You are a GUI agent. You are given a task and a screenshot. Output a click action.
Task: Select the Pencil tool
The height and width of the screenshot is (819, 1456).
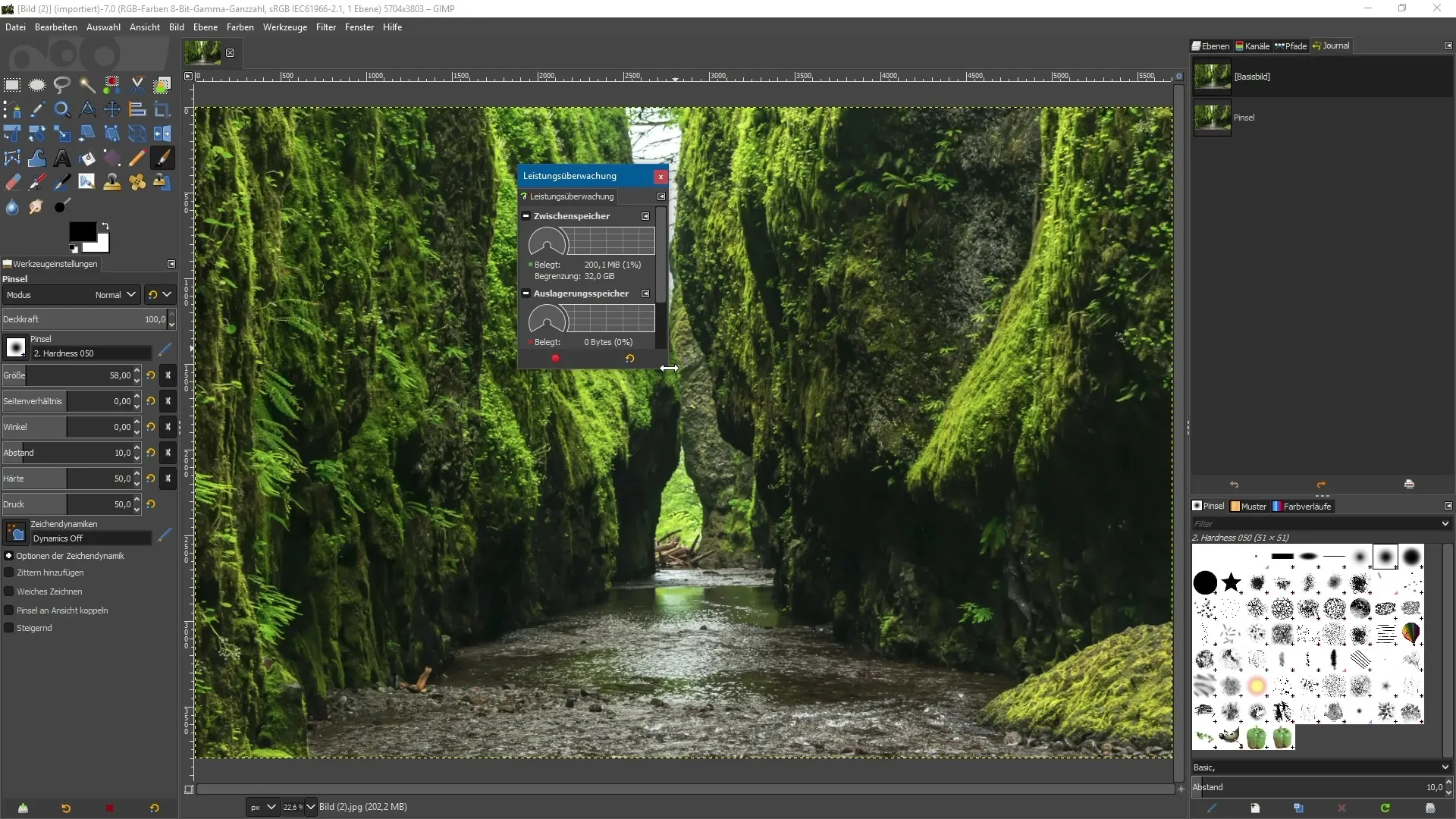[x=137, y=158]
